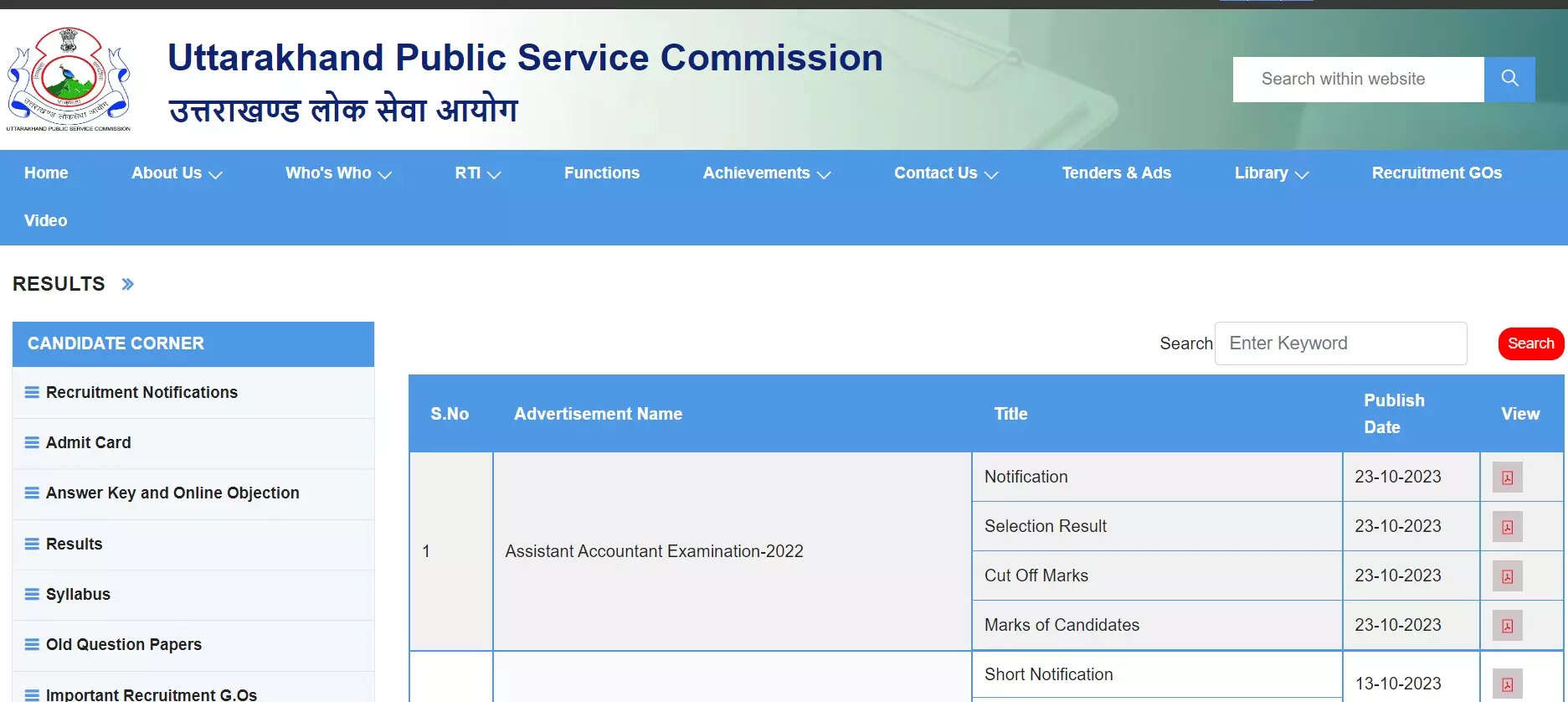Click the View column header

pyautogui.click(x=1520, y=414)
